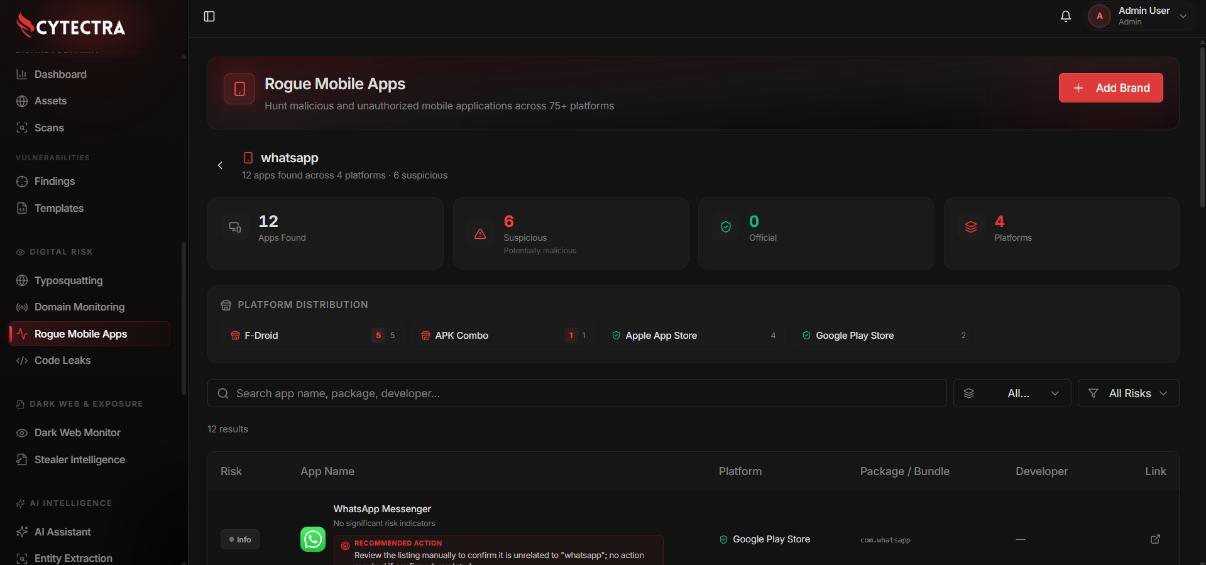Screen dimensions: 1206x565
Task: Click the App Name column header
Action: coord(327,471)
